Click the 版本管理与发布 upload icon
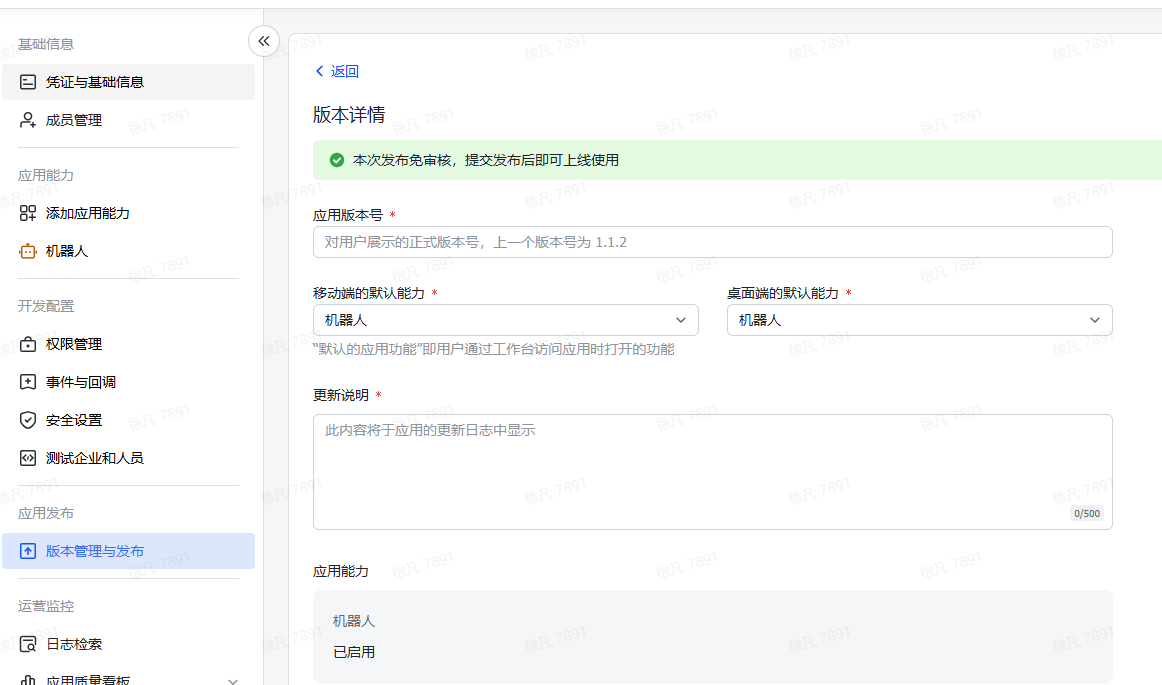 pos(27,551)
